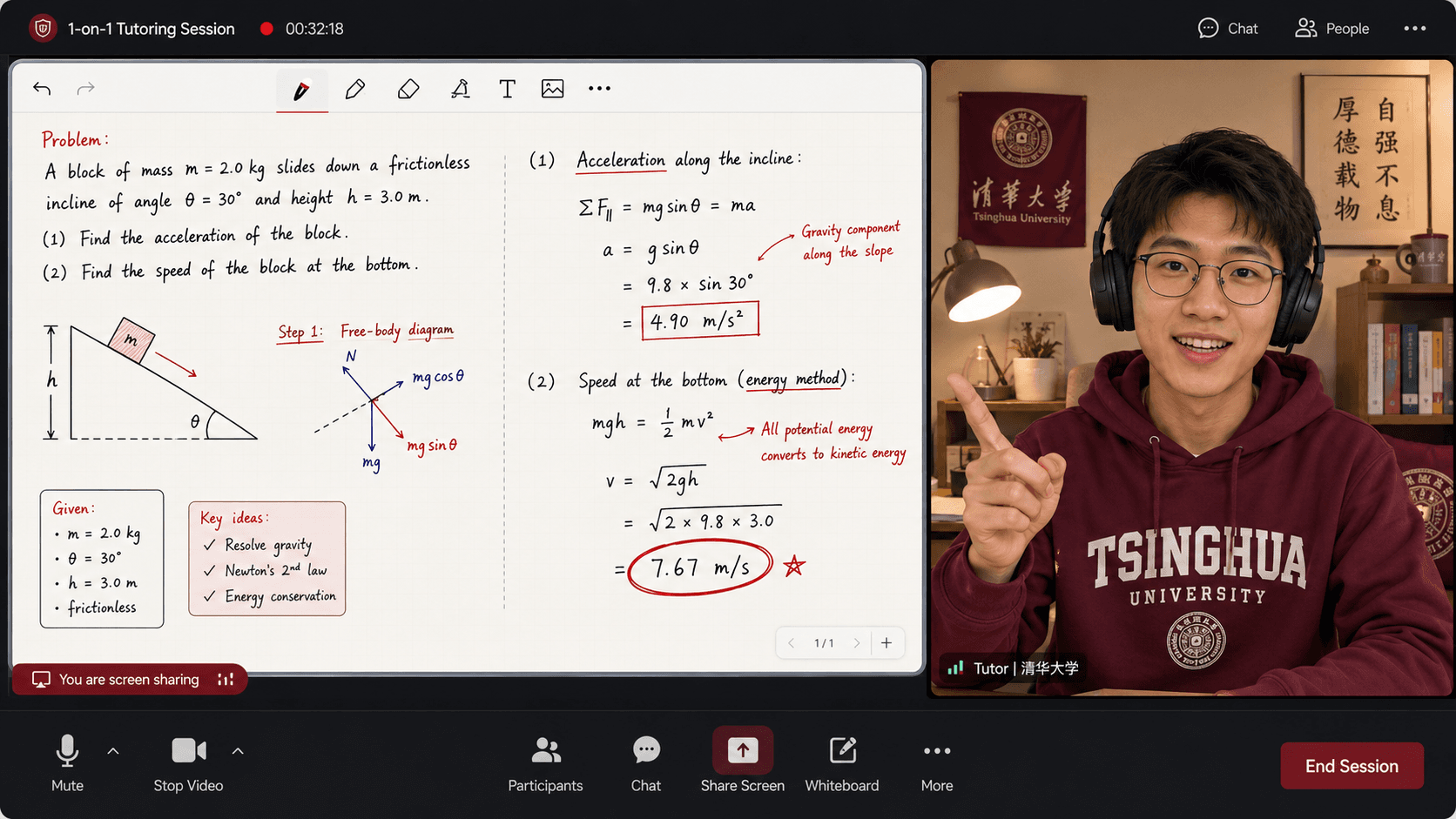Open the People panel
Viewport: 1456px width, 819px height.
(1331, 29)
